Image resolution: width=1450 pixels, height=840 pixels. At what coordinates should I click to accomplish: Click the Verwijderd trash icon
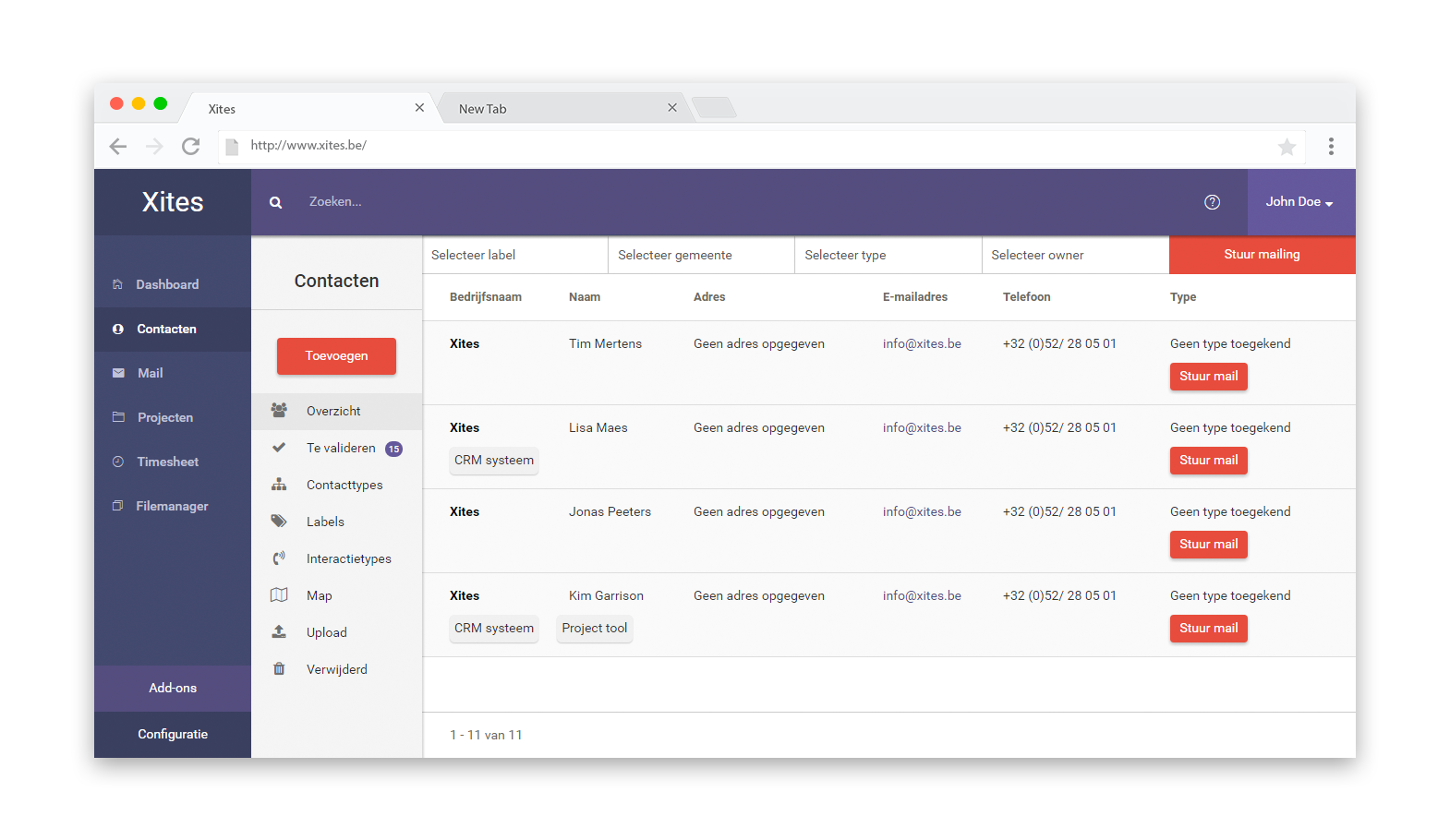click(279, 669)
